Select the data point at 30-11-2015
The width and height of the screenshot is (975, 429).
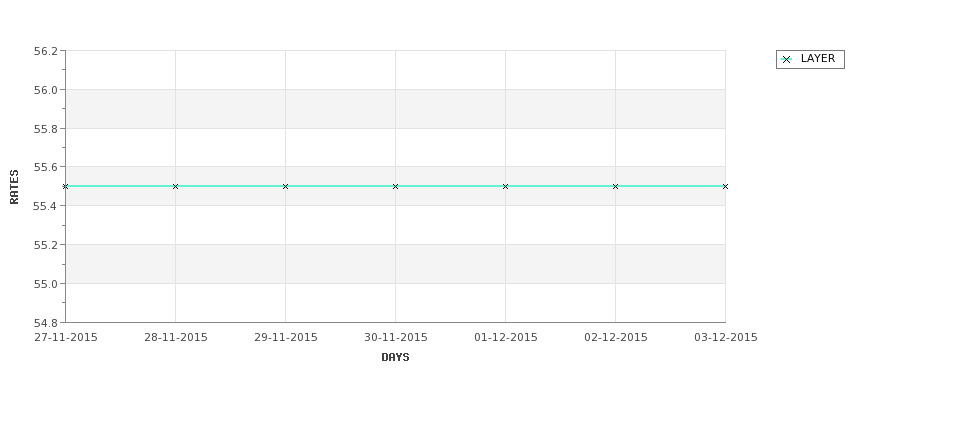[395, 186]
